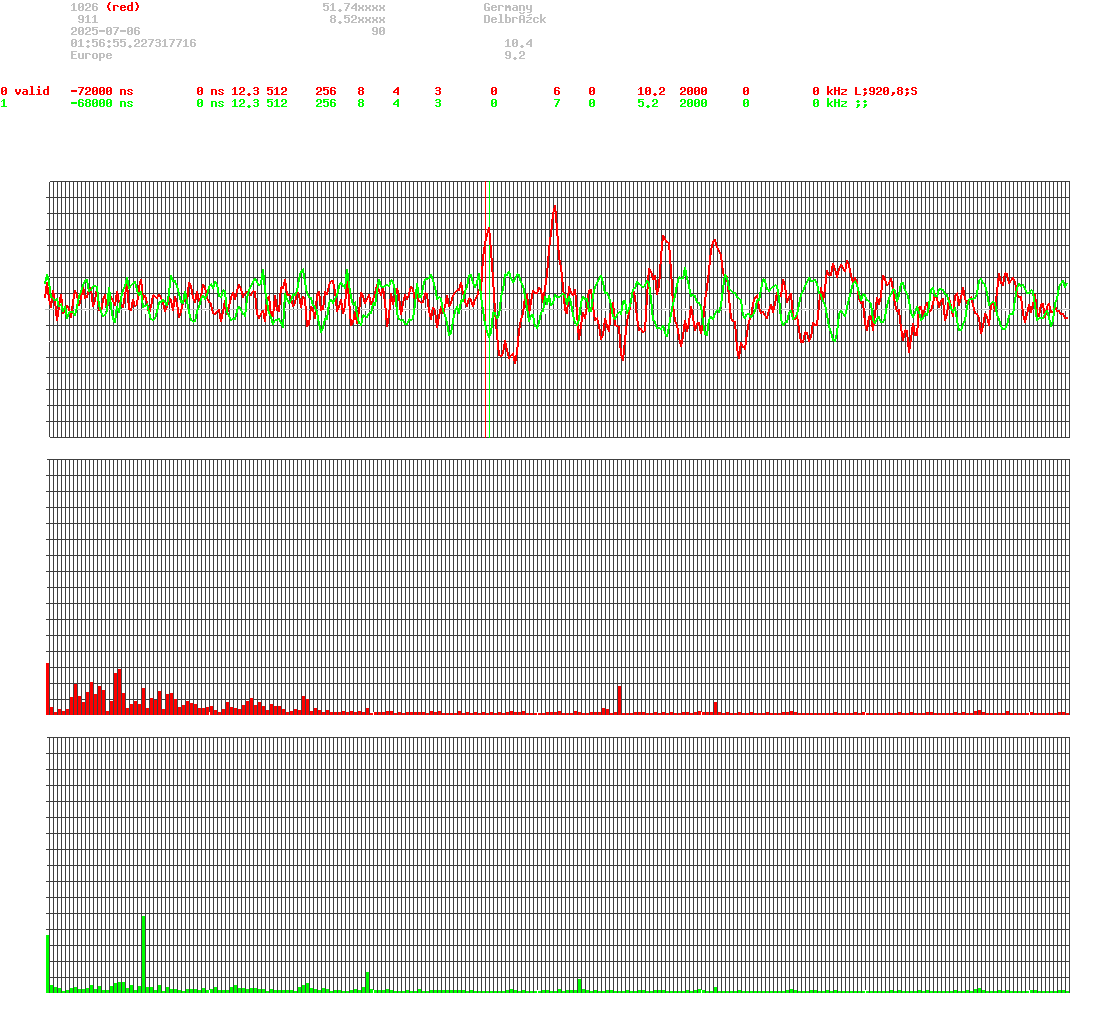Select the timestamp 01:56:55.227317716
This screenshot has height=1015, width=1095.
coord(133,43)
